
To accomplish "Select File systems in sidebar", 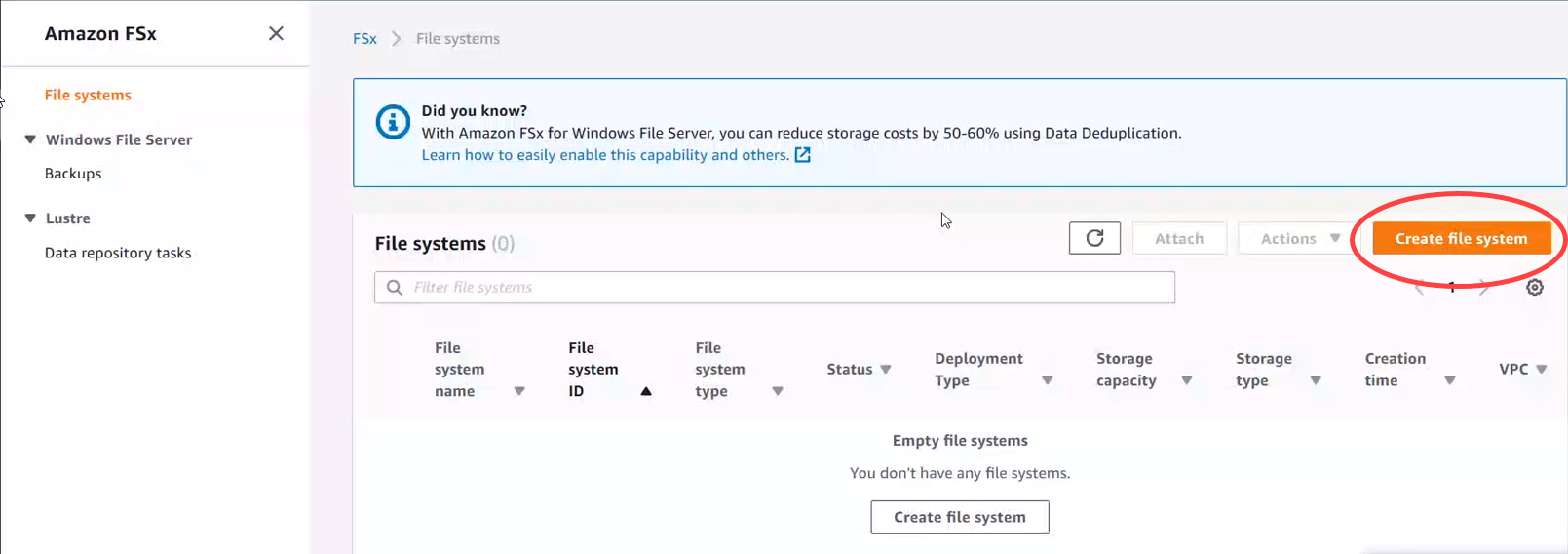I will point(88,95).
